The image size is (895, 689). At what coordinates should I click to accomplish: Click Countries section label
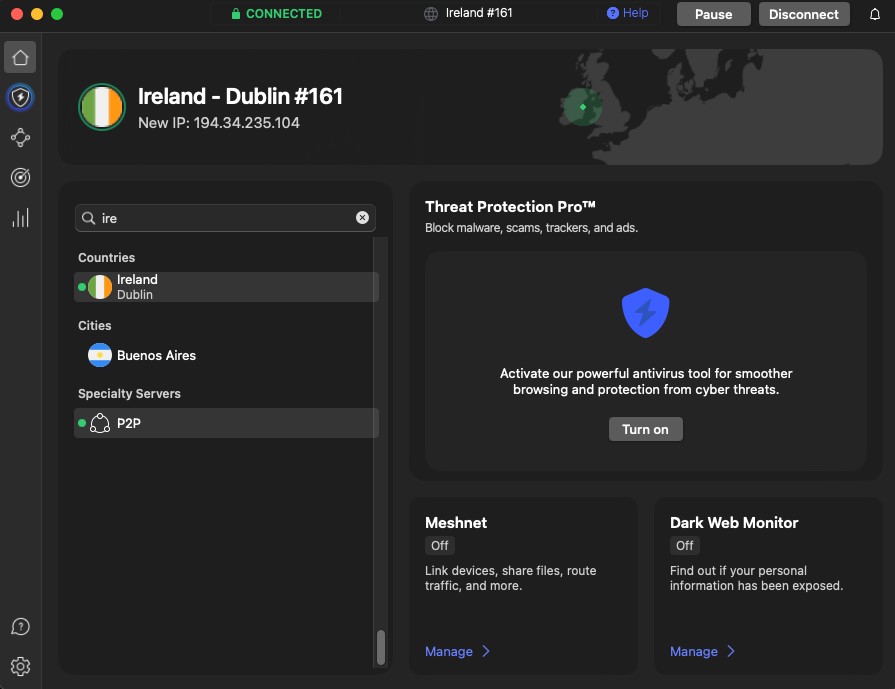click(x=107, y=257)
